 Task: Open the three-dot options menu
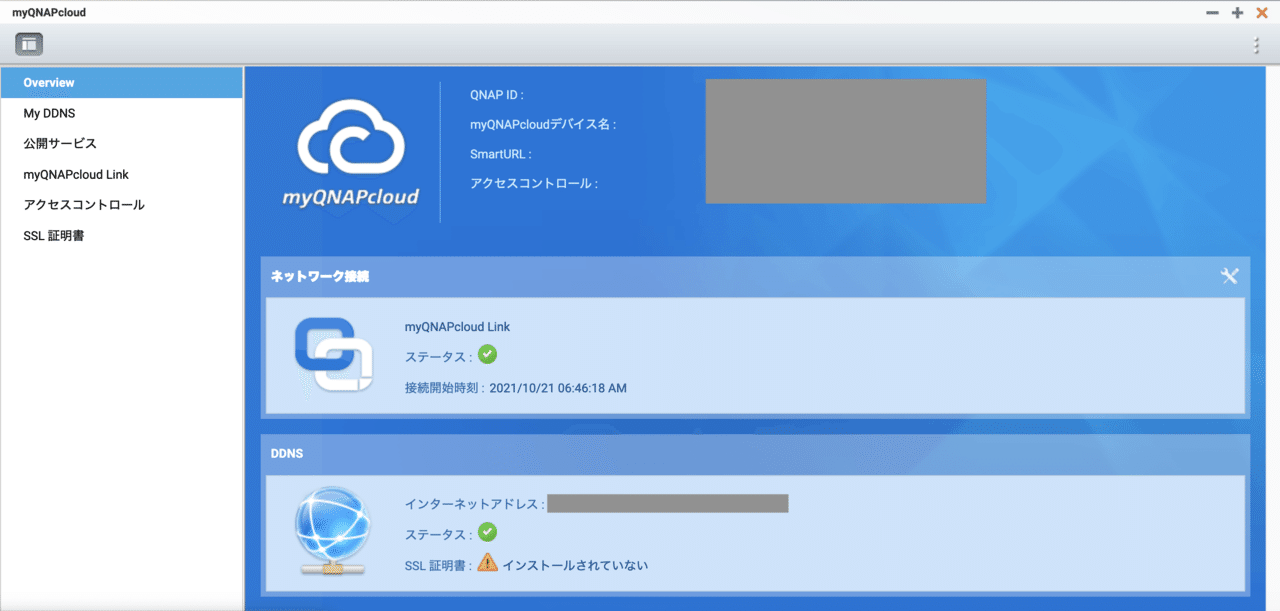pos(1256,44)
